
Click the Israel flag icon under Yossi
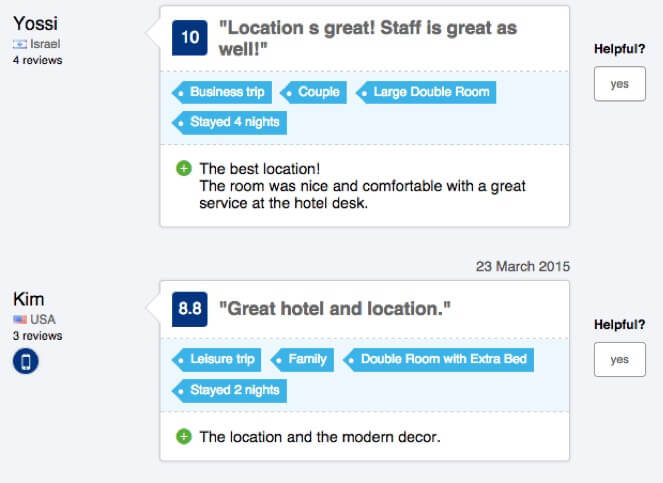20,44
